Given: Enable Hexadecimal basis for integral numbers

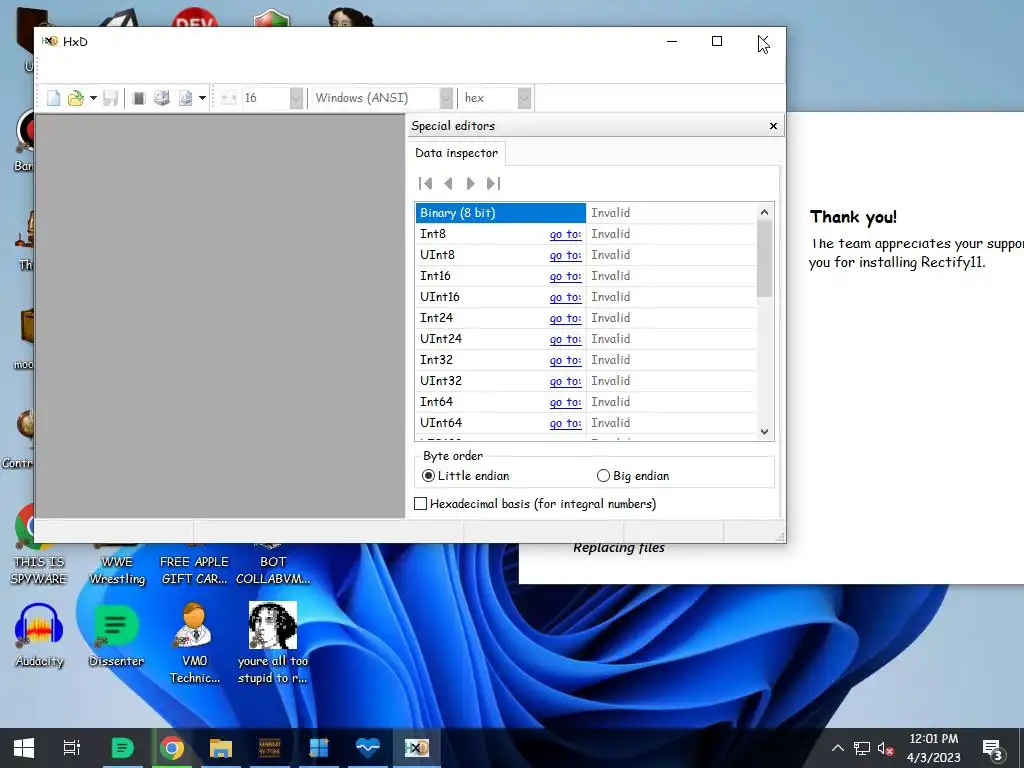Looking at the screenshot, I should click(535, 504).
